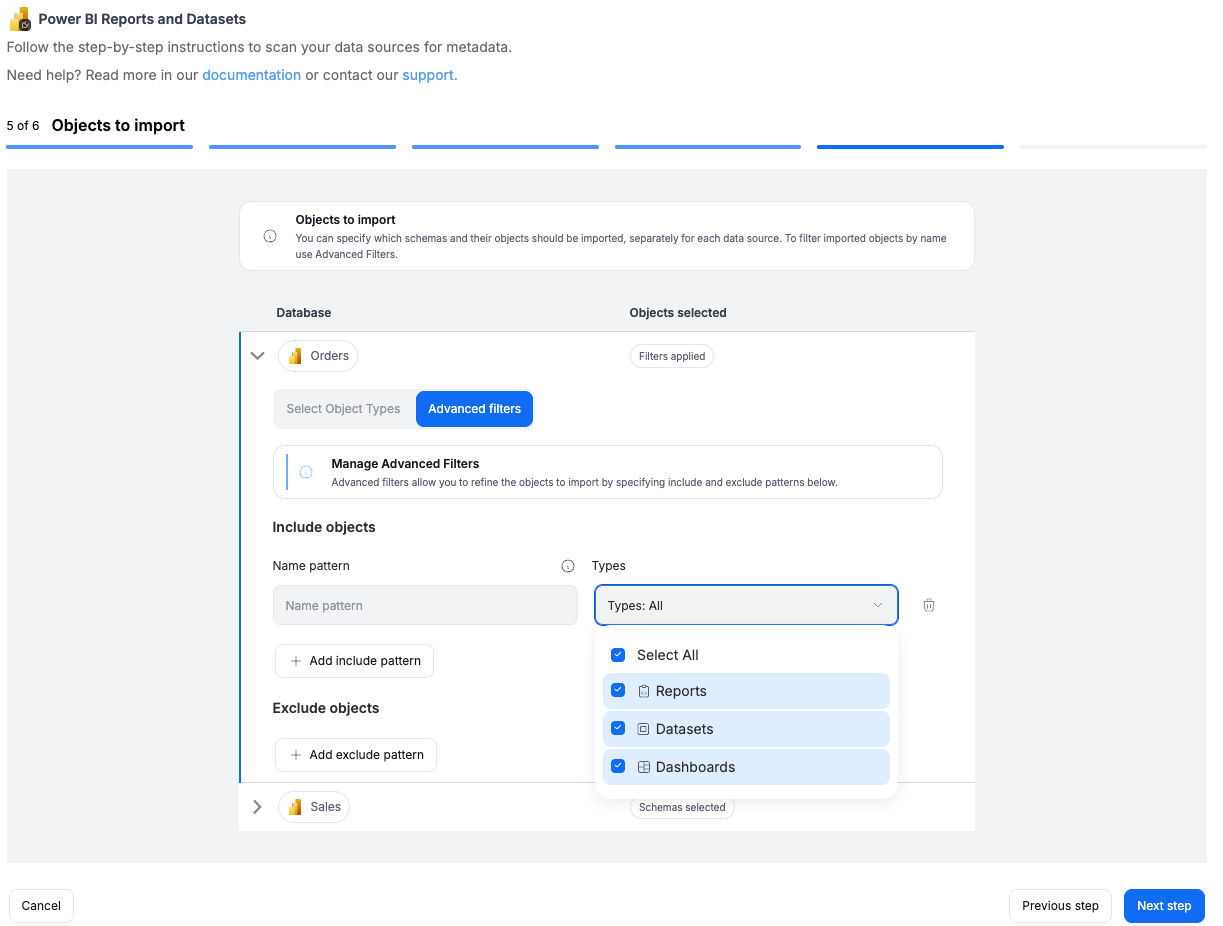This screenshot has width=1223, height=926.
Task: Click the Sales database chip
Action: [314, 807]
